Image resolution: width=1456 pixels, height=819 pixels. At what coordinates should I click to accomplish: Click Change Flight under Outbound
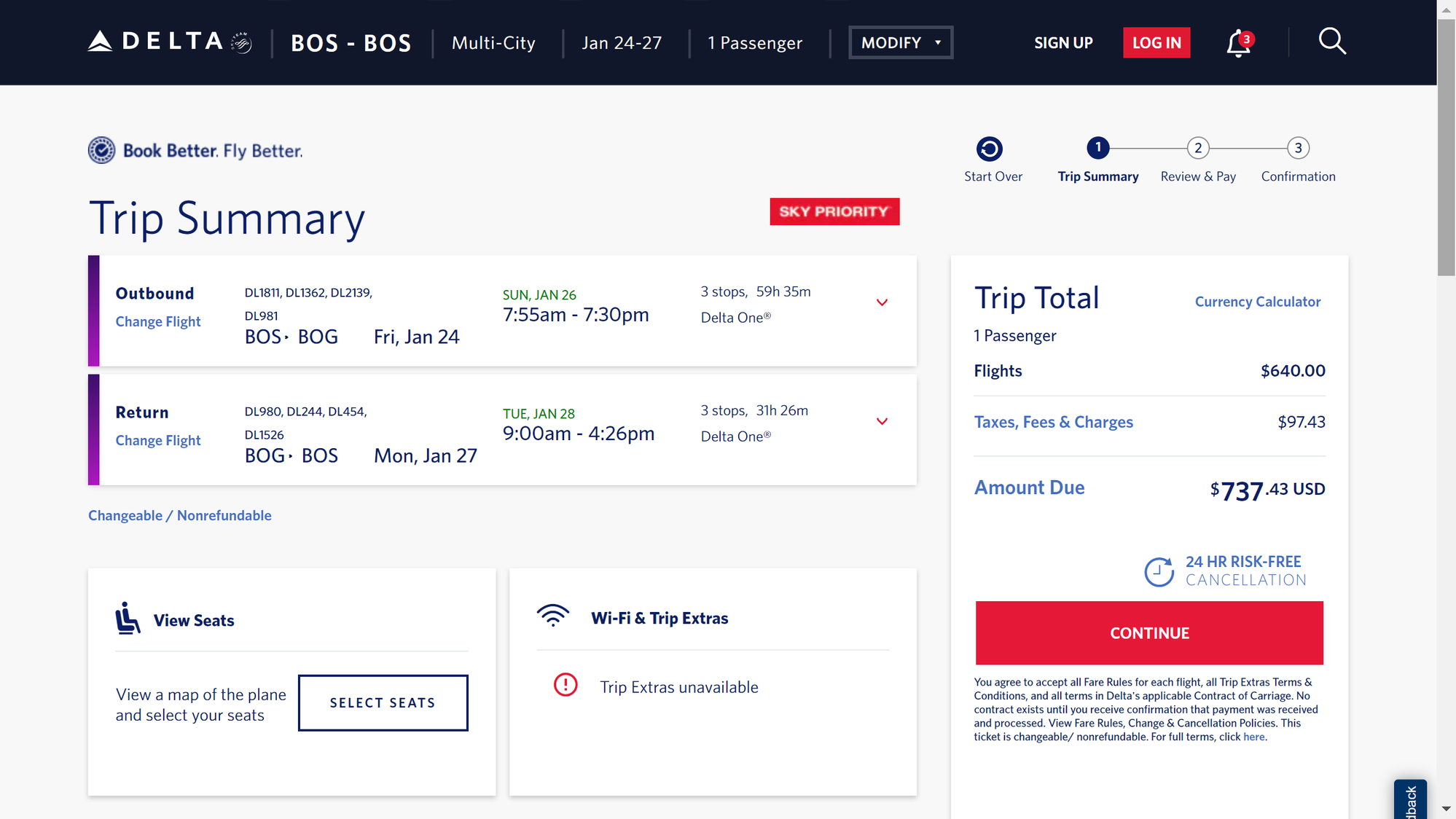[158, 321]
